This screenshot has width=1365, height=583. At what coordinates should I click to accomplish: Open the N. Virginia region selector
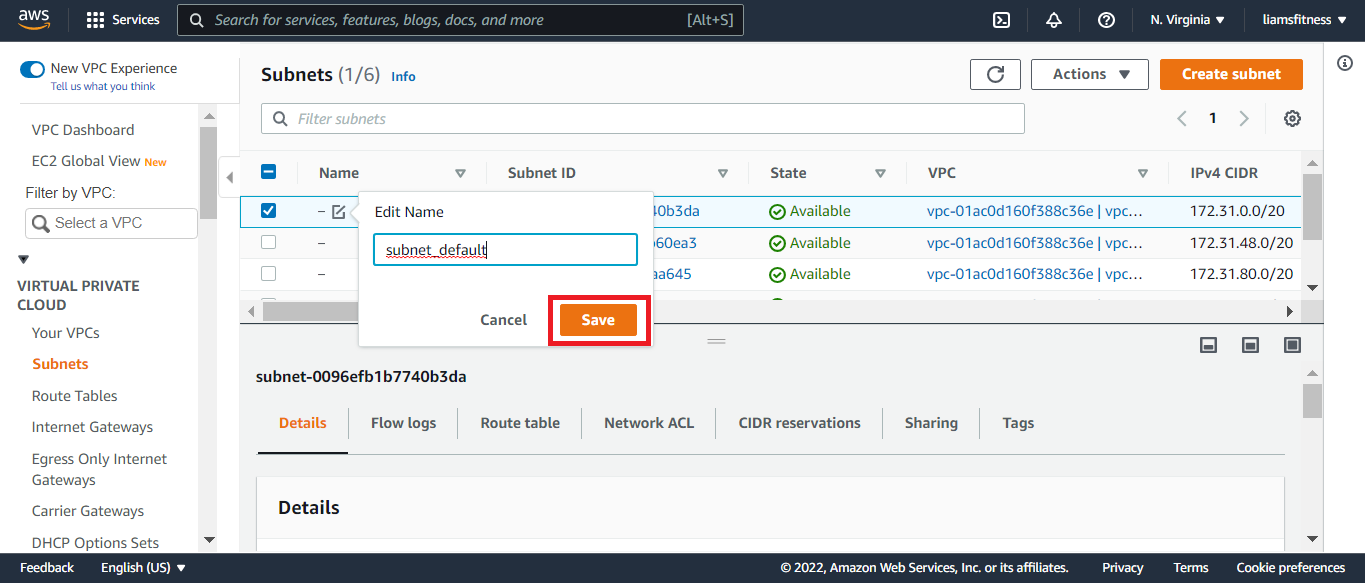click(1187, 20)
